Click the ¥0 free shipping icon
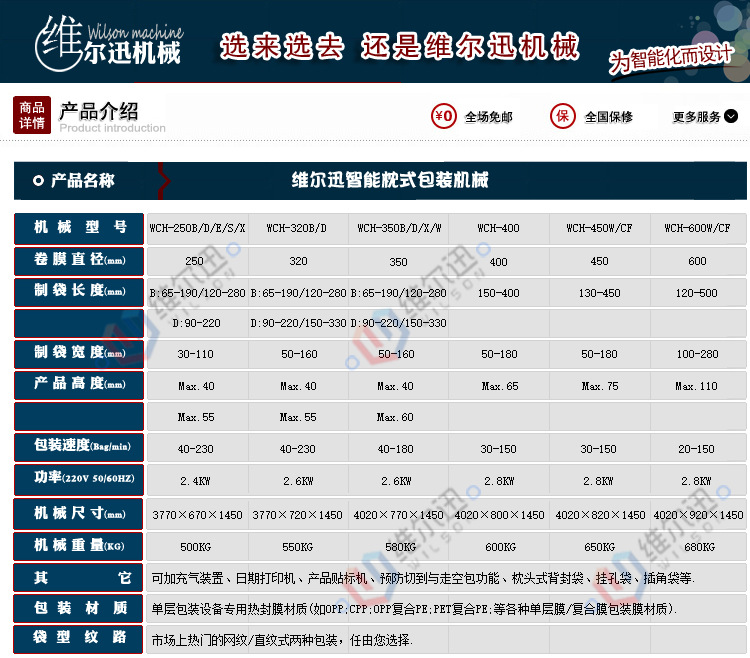This screenshot has height=658, width=750. [443, 116]
